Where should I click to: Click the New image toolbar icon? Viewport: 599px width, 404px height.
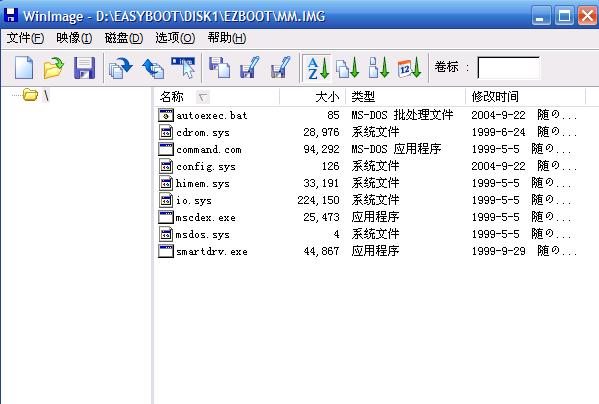pyautogui.click(x=24, y=68)
